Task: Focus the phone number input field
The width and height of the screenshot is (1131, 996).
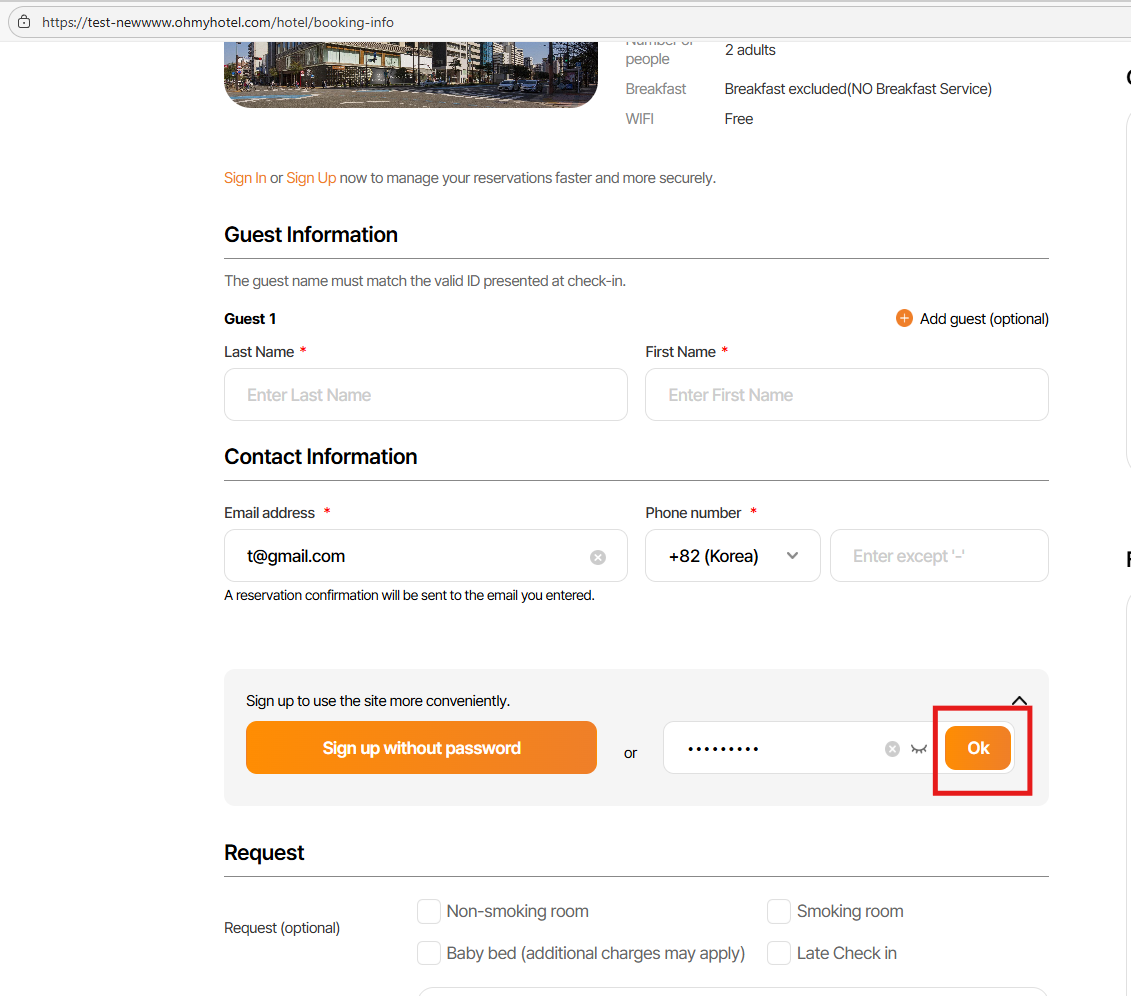Action: pos(938,556)
